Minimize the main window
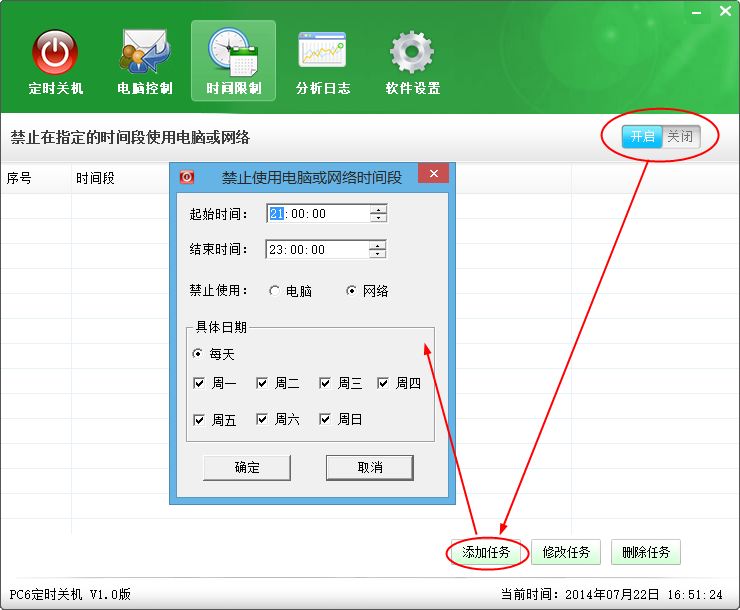 tap(696, 13)
